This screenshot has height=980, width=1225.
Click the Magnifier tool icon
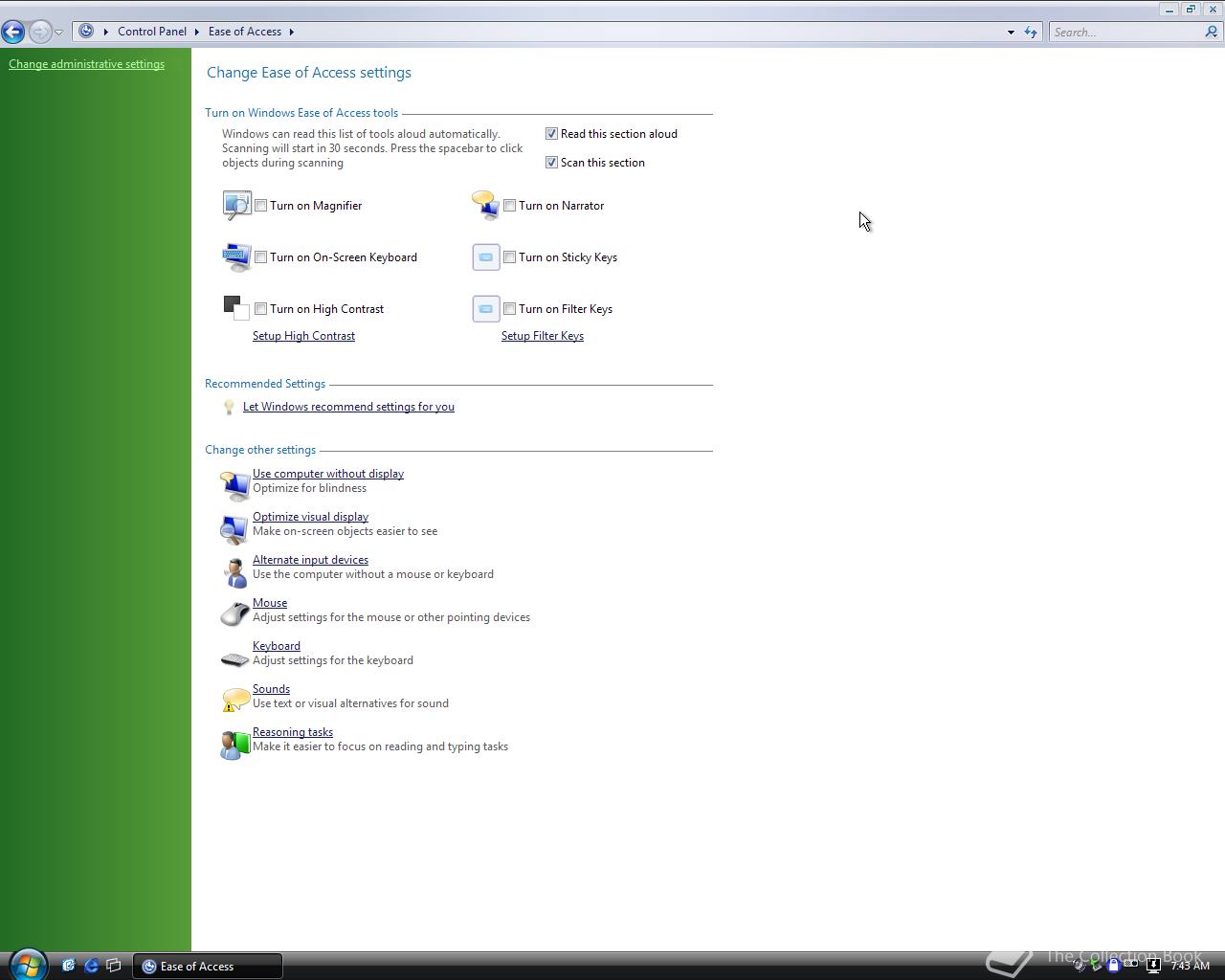[236, 205]
